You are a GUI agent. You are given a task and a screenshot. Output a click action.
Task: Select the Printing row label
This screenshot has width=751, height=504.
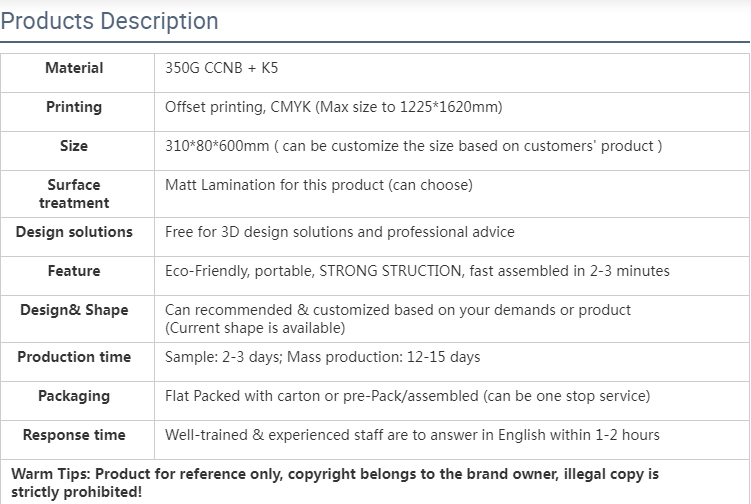tap(74, 107)
